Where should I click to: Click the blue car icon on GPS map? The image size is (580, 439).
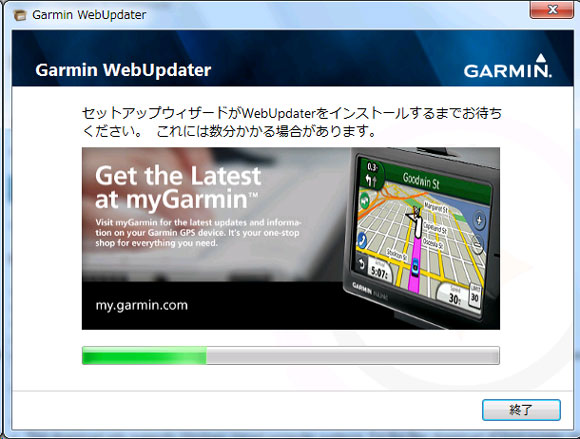(415, 267)
